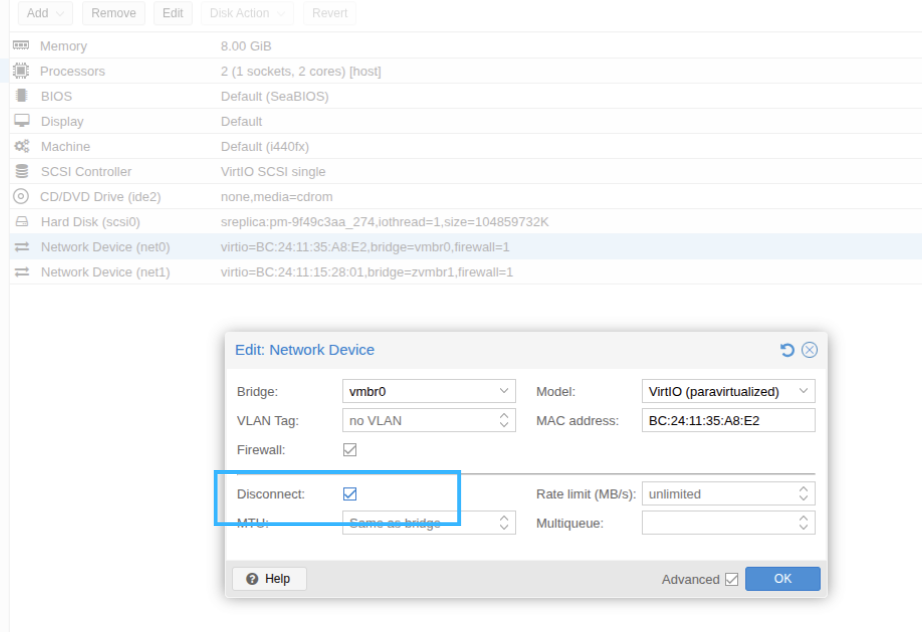Toggle the Firewall checkbox
The height and width of the screenshot is (632, 923).
[350, 450]
